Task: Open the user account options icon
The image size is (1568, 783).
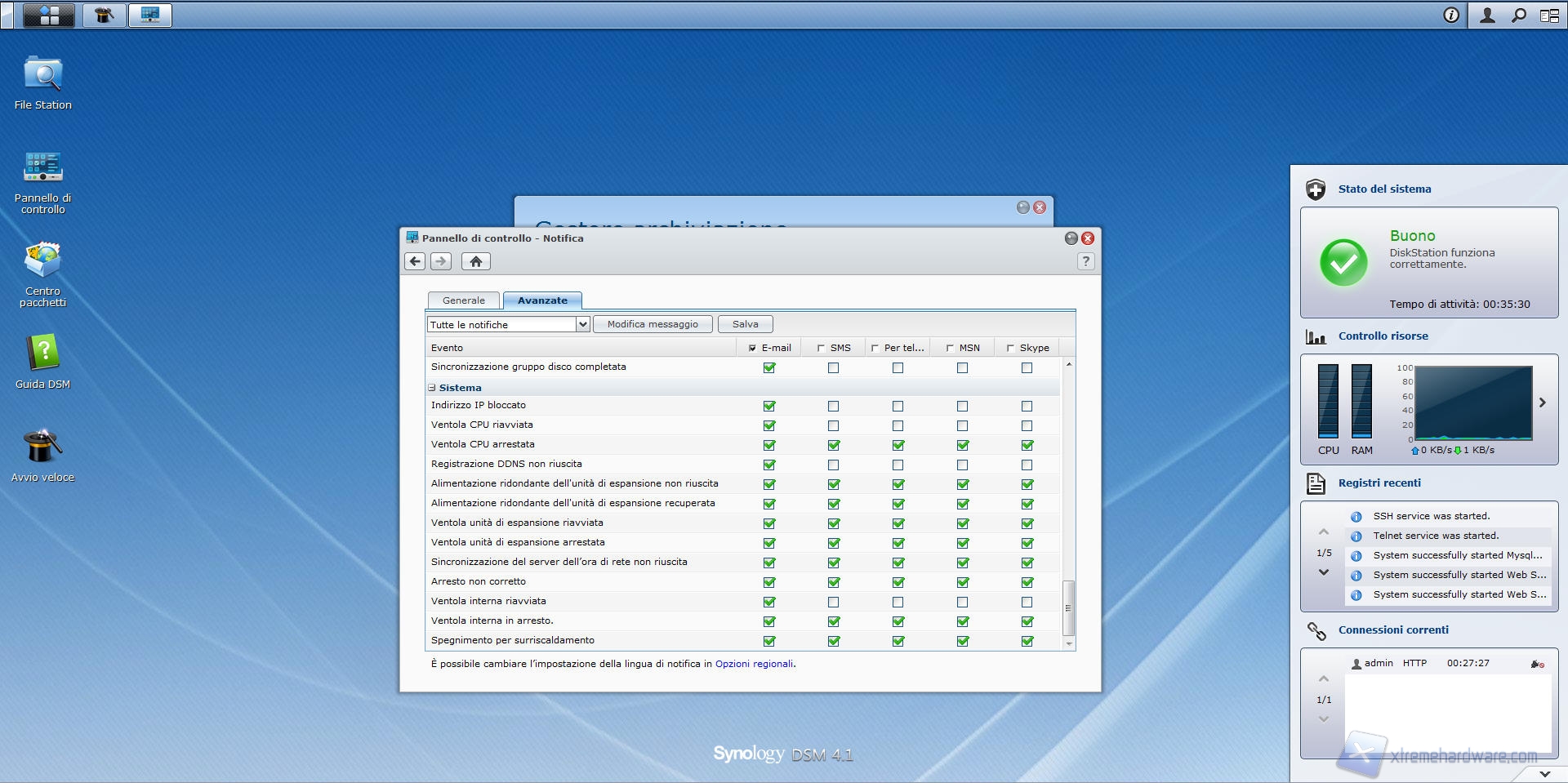Action: coord(1487,16)
